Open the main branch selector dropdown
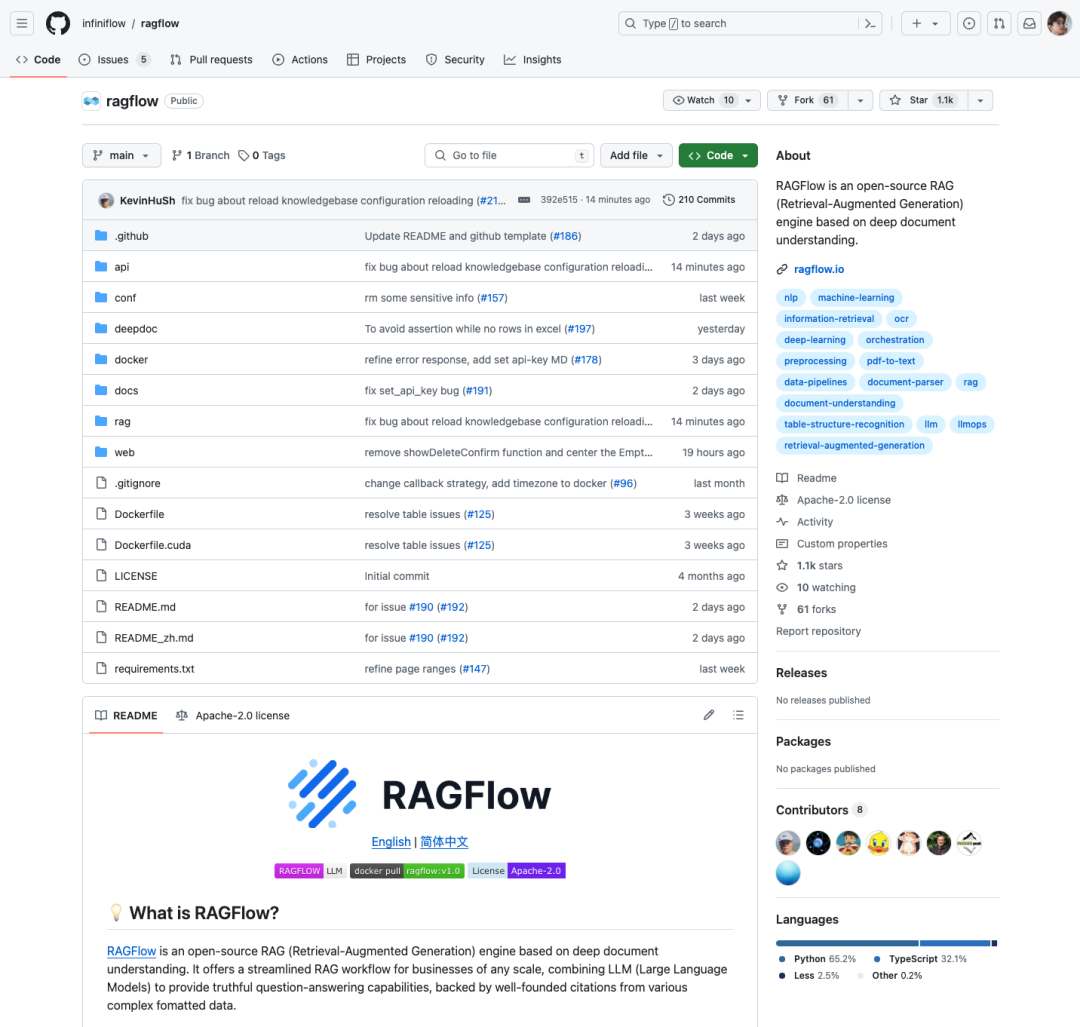 point(121,156)
